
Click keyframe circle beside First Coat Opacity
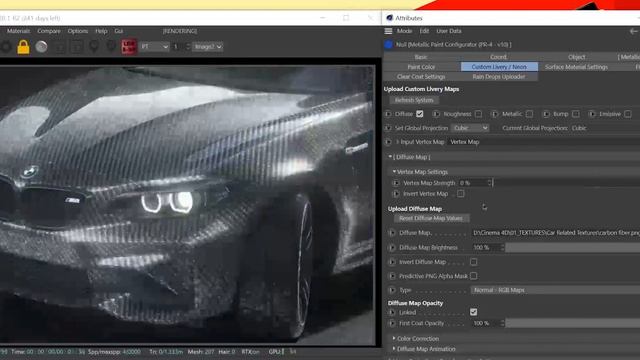coord(392,323)
